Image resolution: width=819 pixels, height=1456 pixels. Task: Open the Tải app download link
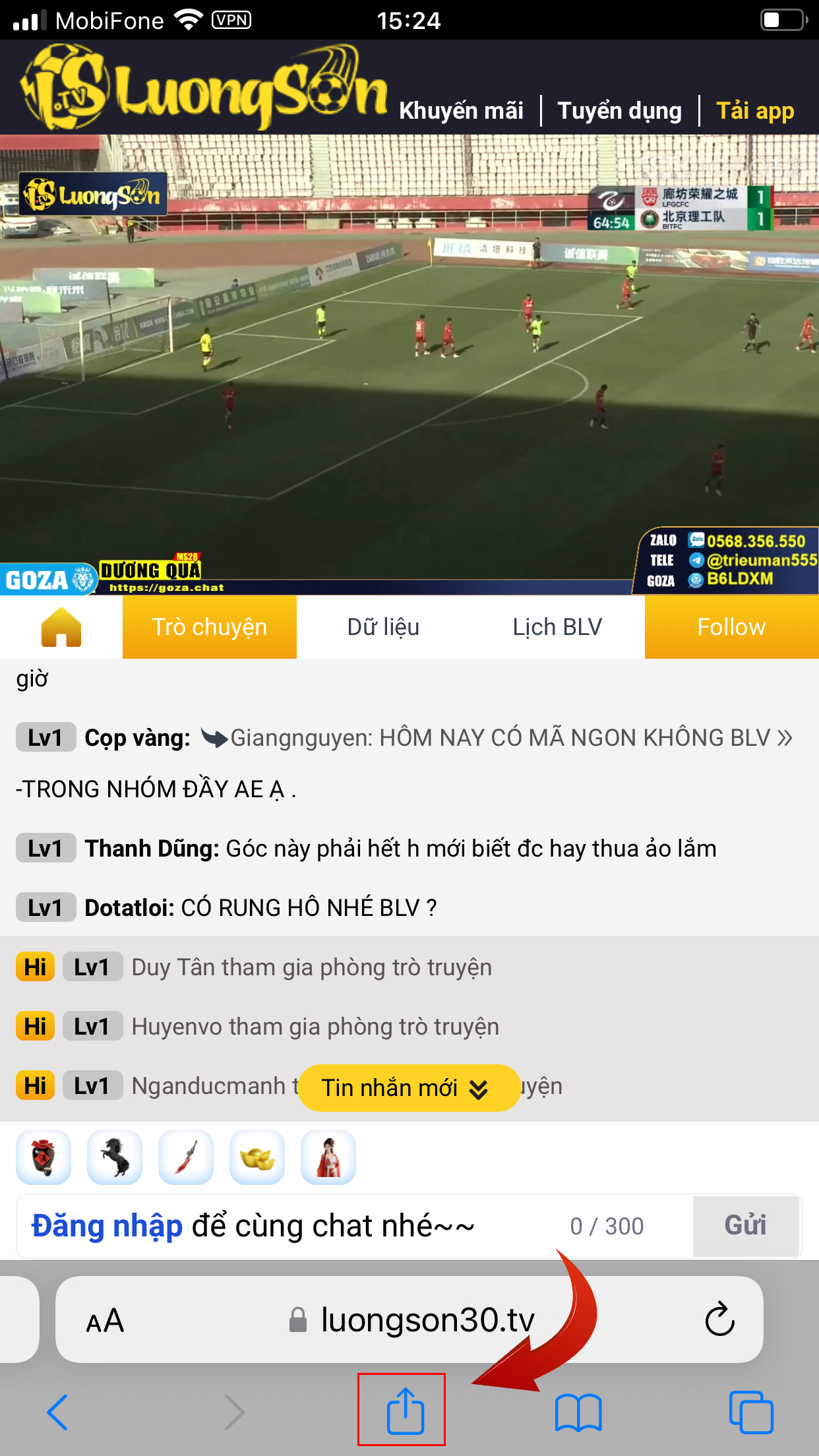pos(755,111)
